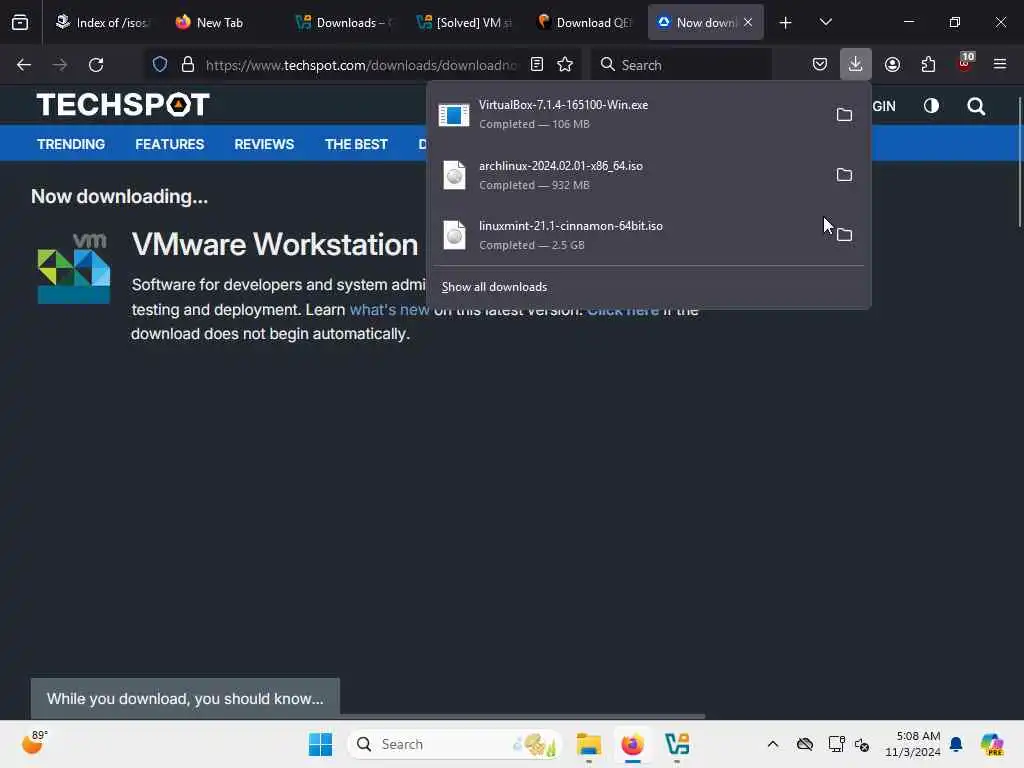This screenshot has height=768, width=1024.
Task: Open VirtualBox-7.1.4-165100-Win.exe download
Action: [x=627, y=114]
